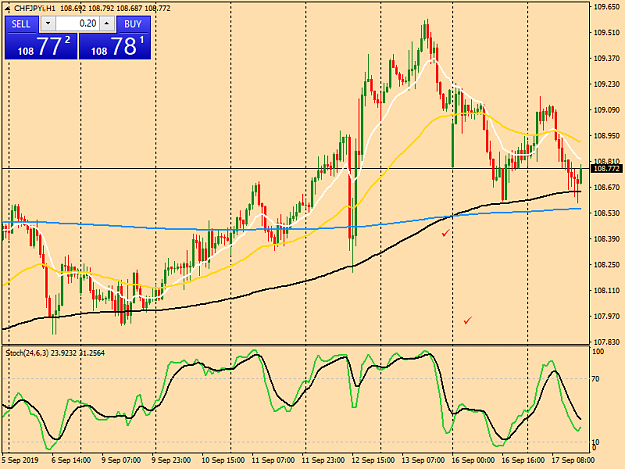Click the 13 Sep 07:00 time label
625x469 pixels.
[423, 460]
